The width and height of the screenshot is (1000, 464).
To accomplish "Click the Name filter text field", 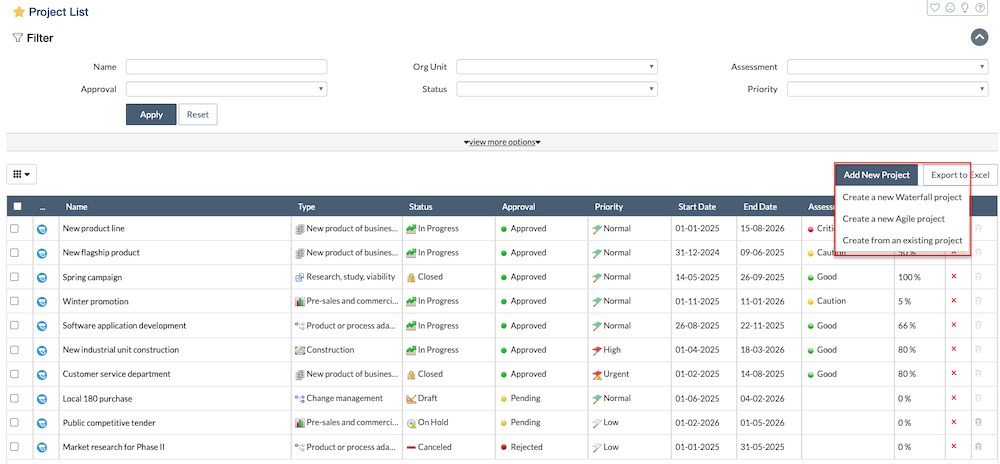I will click(x=227, y=67).
